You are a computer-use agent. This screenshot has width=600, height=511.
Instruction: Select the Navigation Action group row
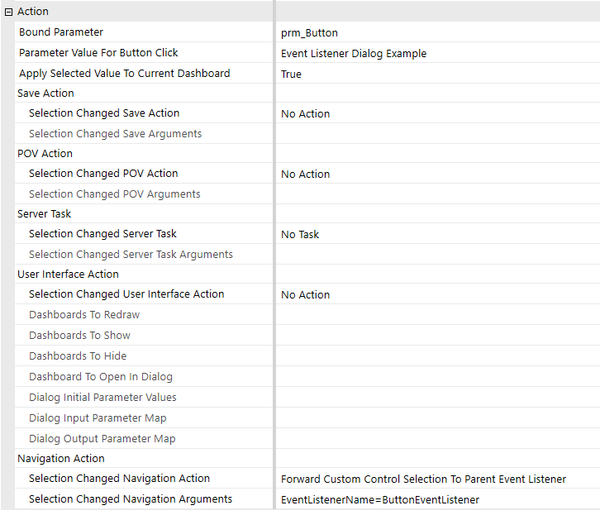coord(61,459)
